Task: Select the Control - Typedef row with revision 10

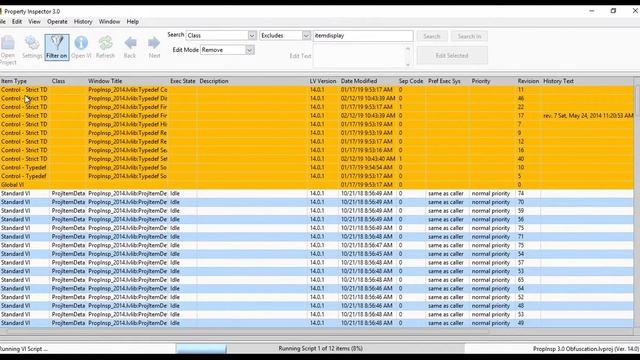Action: click(317, 168)
